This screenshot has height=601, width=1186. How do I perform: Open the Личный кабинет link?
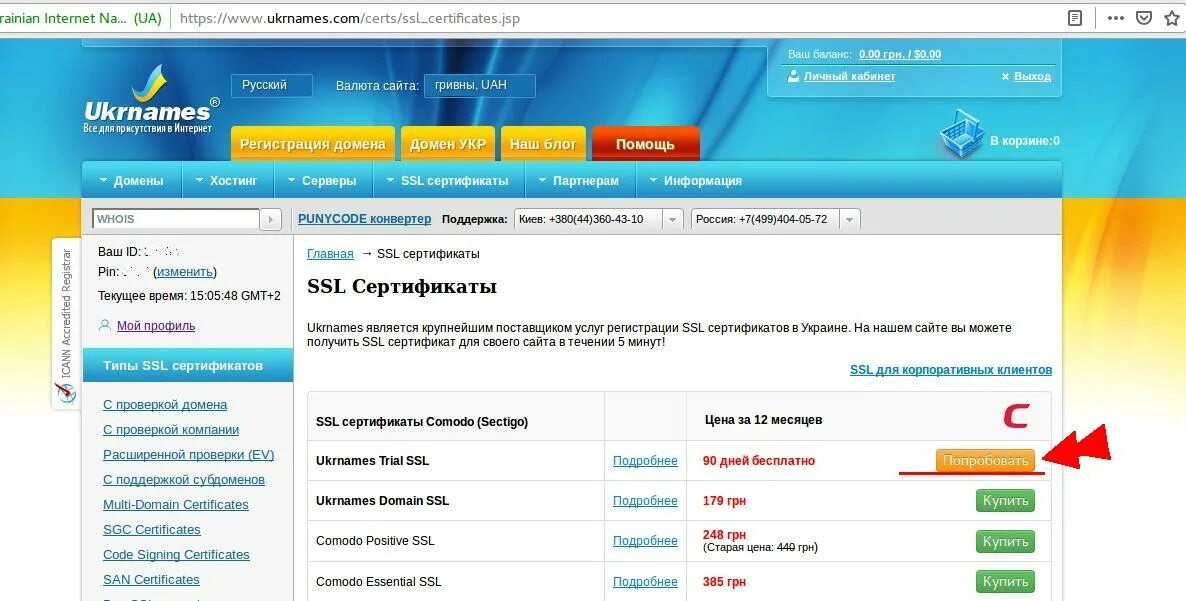849,76
